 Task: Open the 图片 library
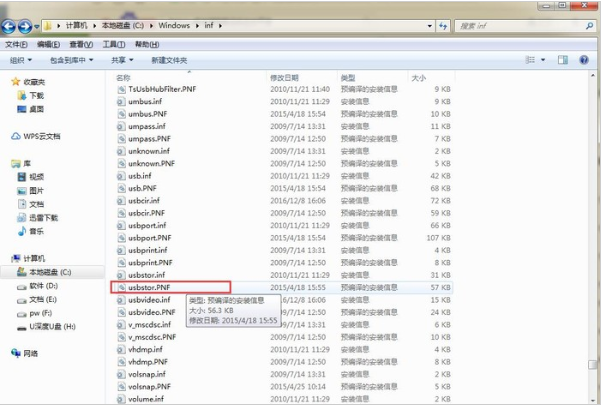point(36,190)
